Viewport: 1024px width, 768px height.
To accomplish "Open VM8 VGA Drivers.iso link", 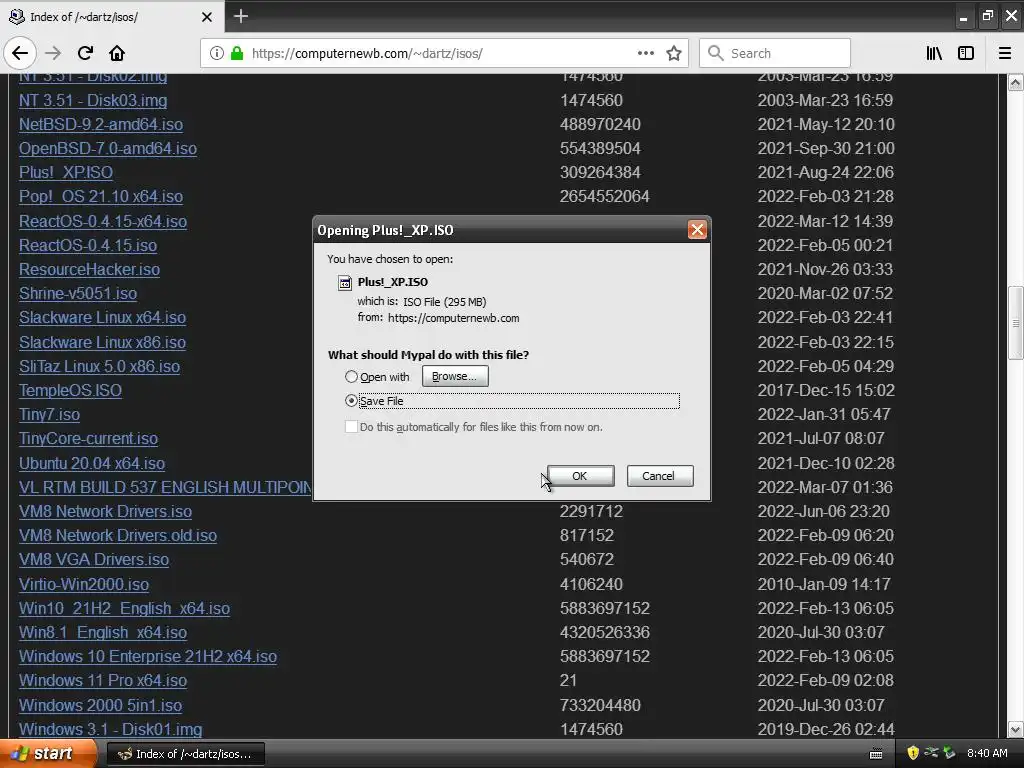I will tap(94, 560).
